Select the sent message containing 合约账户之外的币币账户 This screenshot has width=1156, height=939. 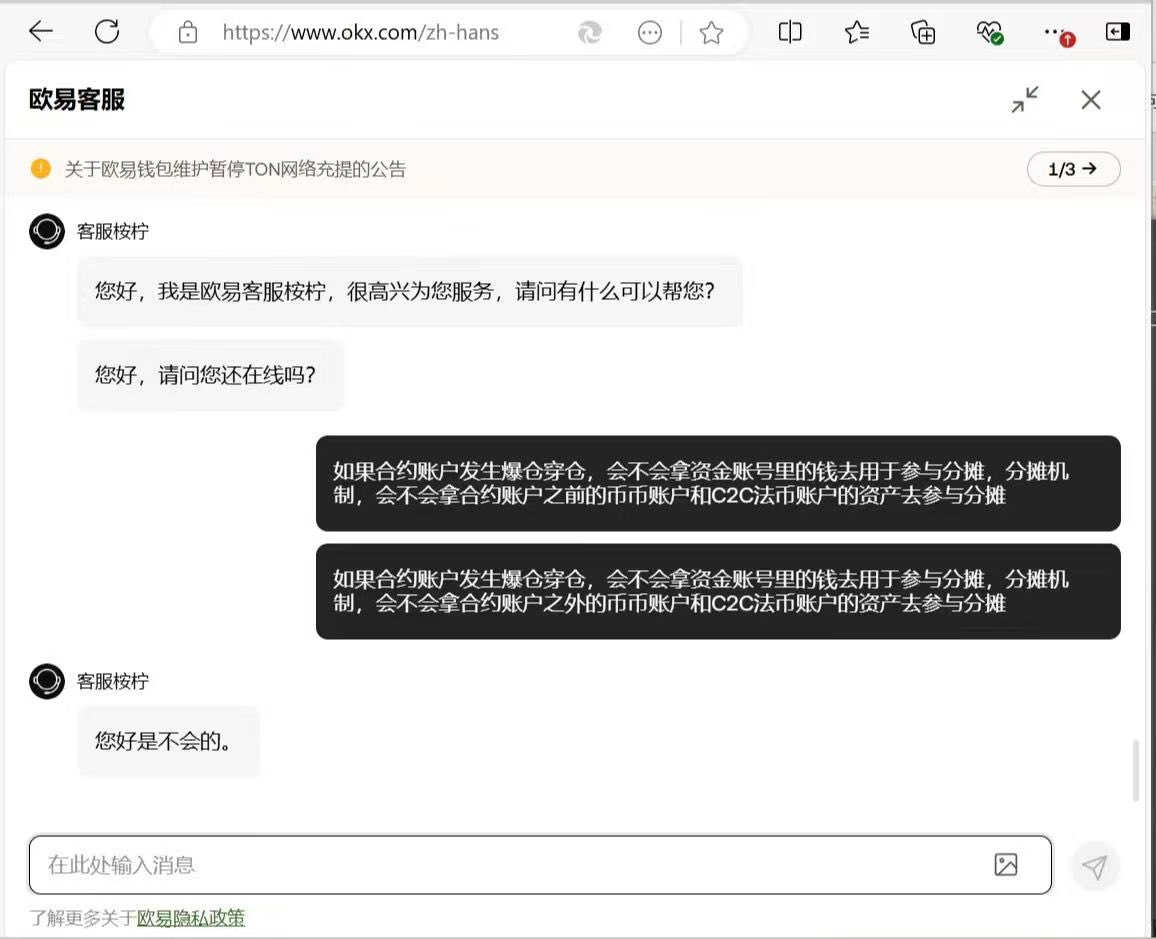pyautogui.click(x=718, y=591)
